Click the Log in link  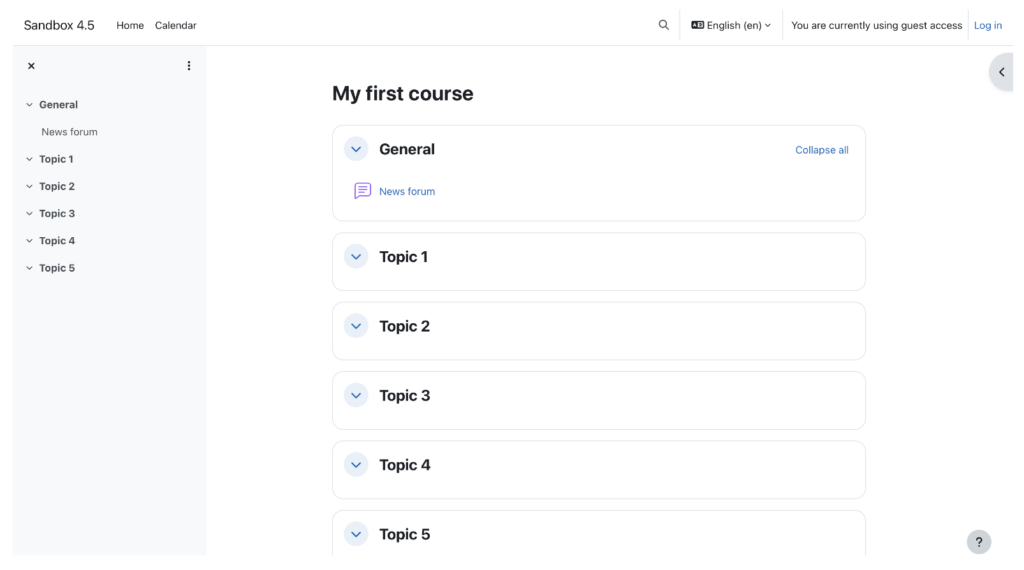[x=987, y=25]
